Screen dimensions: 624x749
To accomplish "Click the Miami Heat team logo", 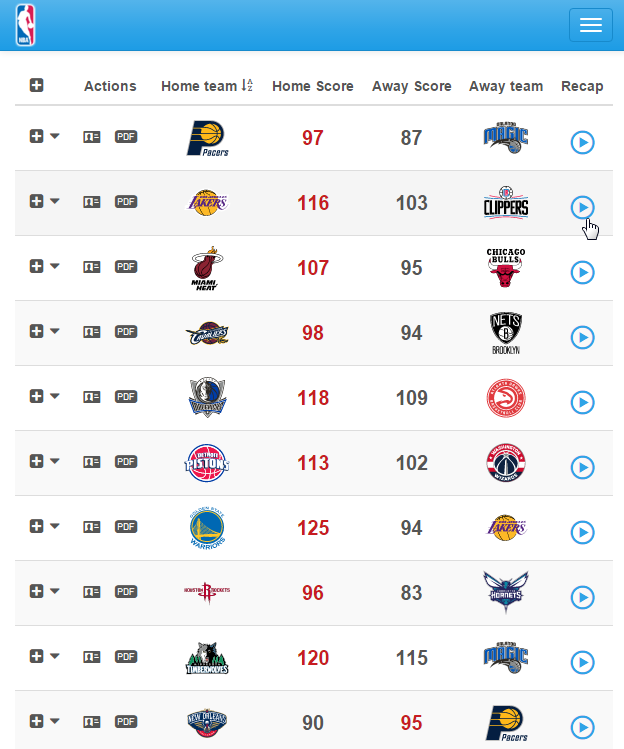I will tap(207, 268).
